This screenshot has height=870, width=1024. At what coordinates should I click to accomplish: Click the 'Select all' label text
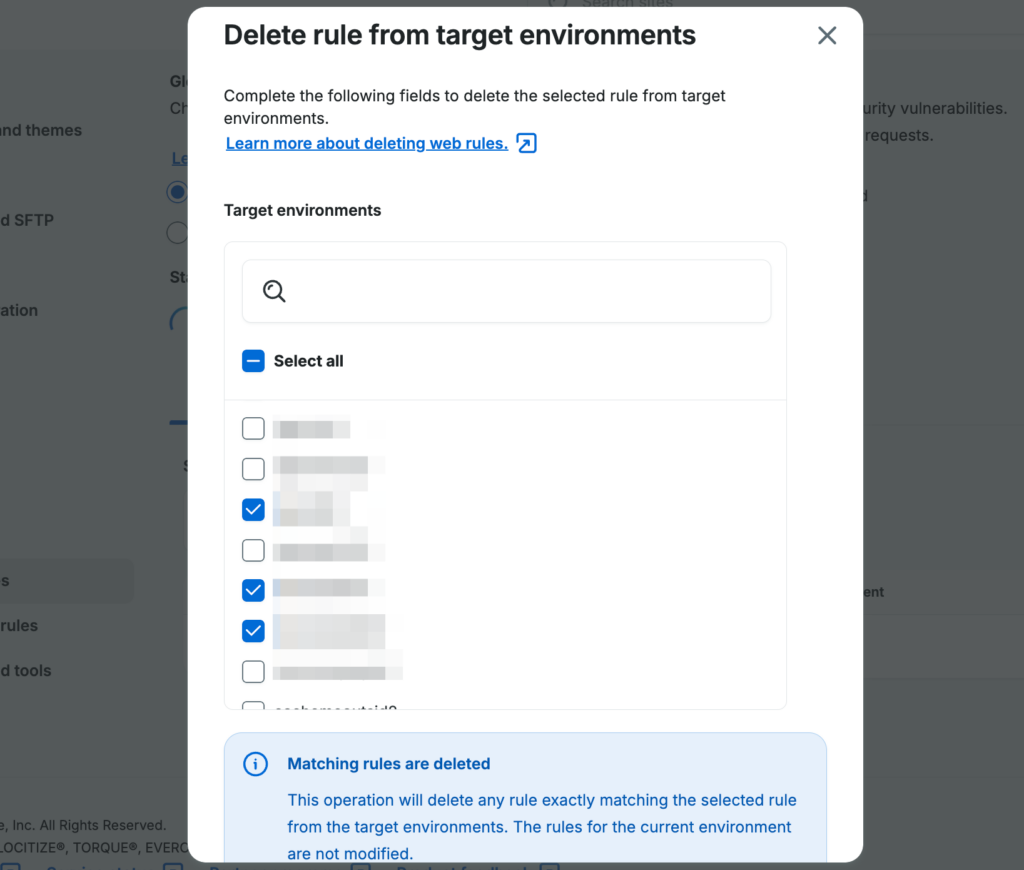click(308, 361)
